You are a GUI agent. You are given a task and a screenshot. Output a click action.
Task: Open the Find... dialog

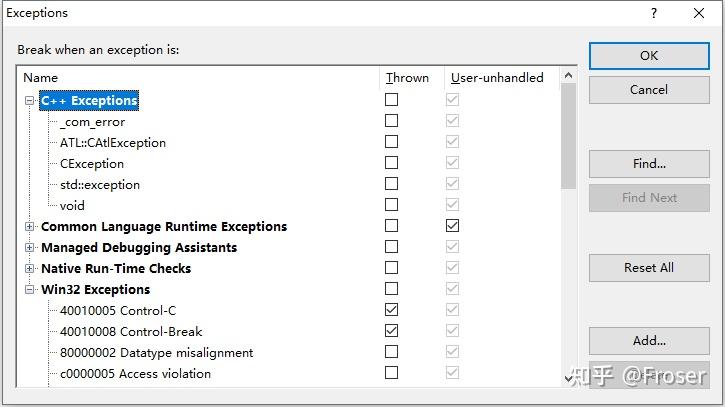648,163
